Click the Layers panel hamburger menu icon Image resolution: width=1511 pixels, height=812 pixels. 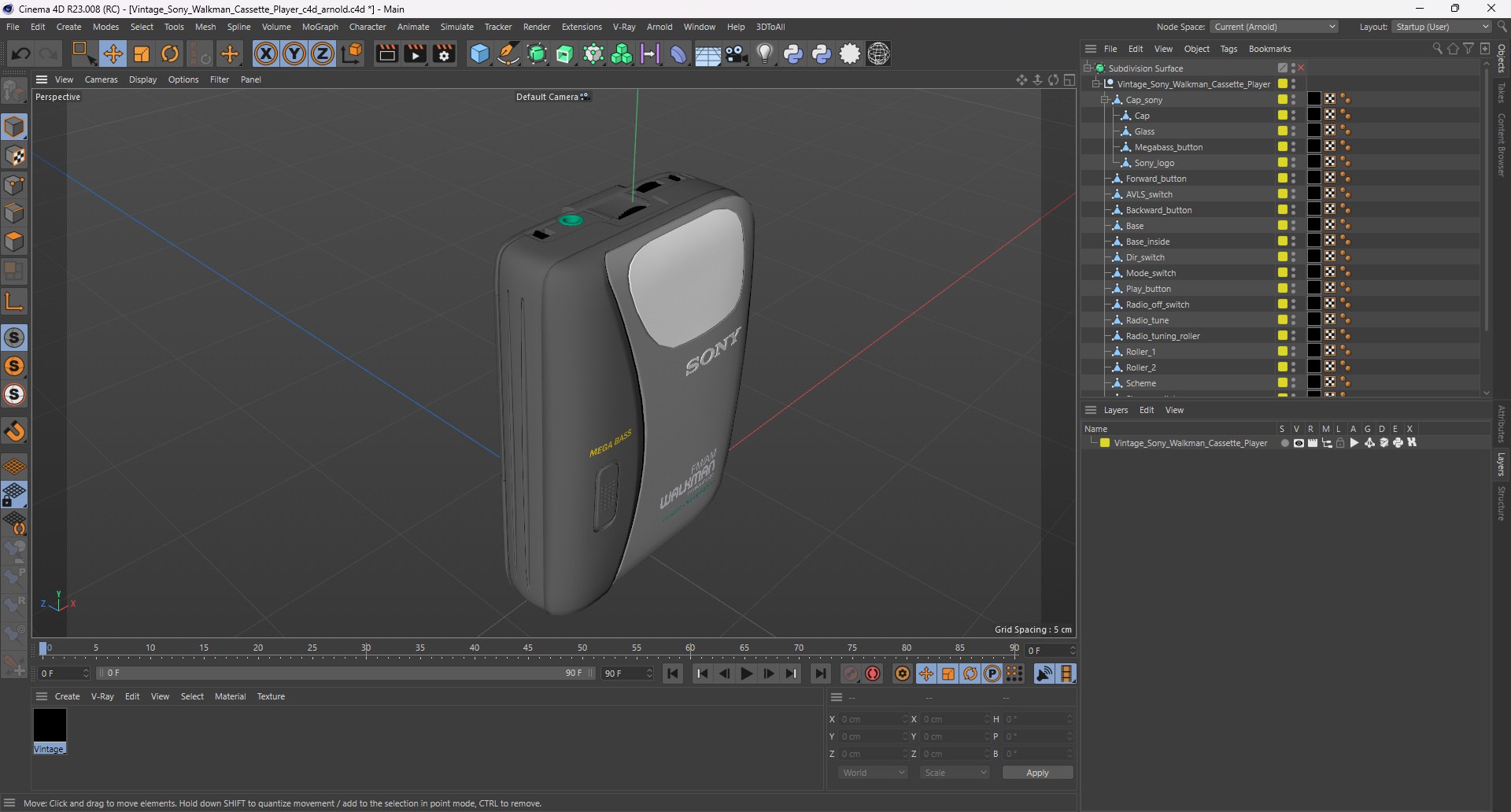[1091, 410]
